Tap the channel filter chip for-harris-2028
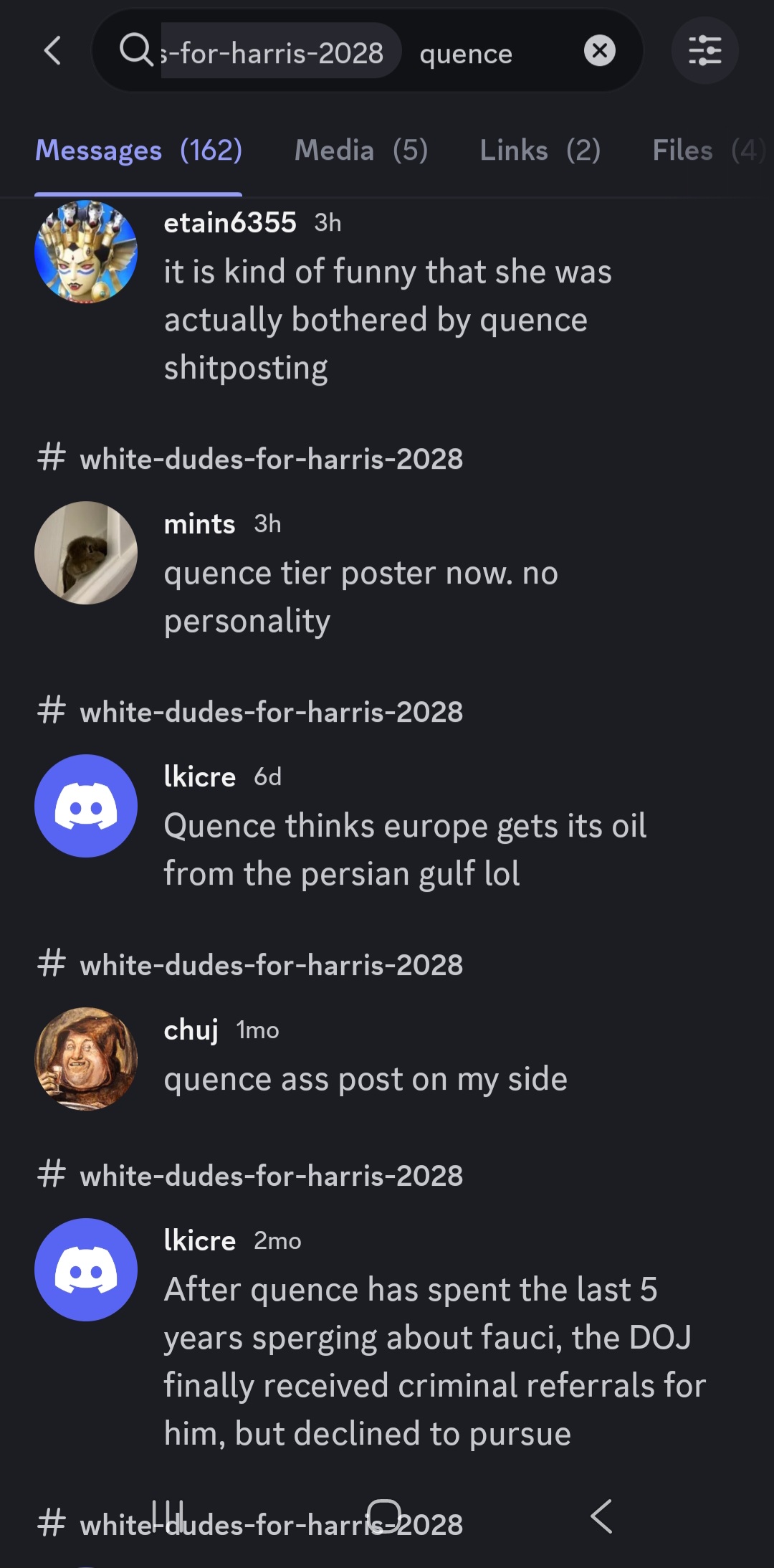Viewport: 774px width, 1568px height. tap(280, 51)
